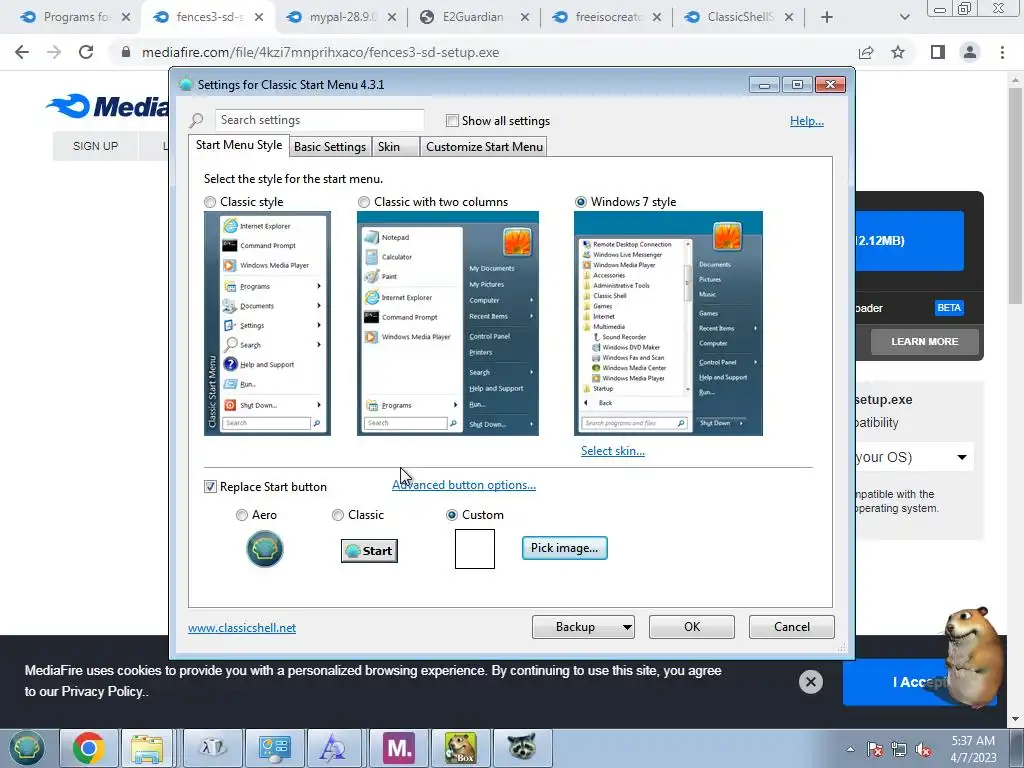Image resolution: width=1024 pixels, height=768 pixels.
Task: Click the Classic Start button sample image
Action: [369, 551]
